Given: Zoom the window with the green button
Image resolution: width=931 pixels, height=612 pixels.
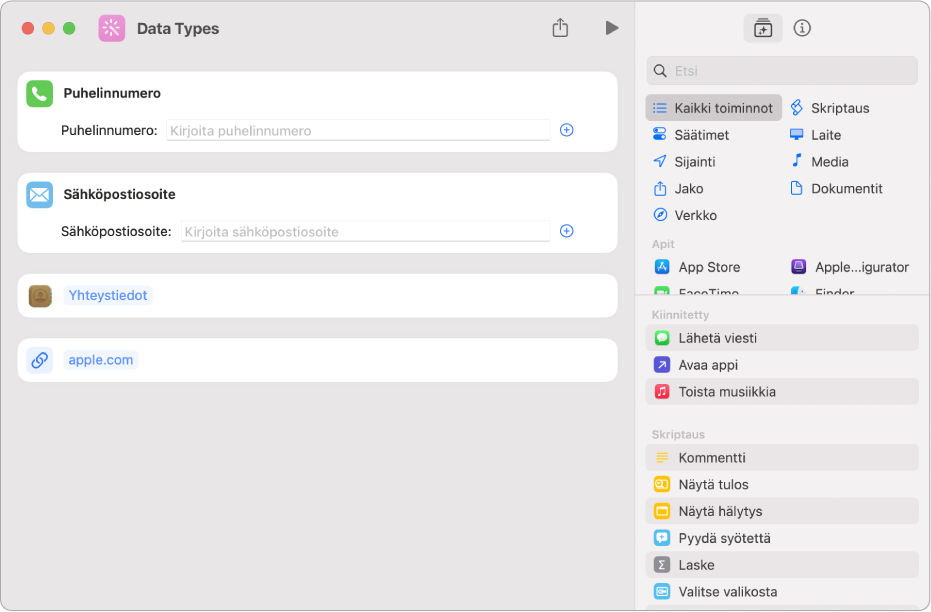Looking at the screenshot, I should 69,28.
